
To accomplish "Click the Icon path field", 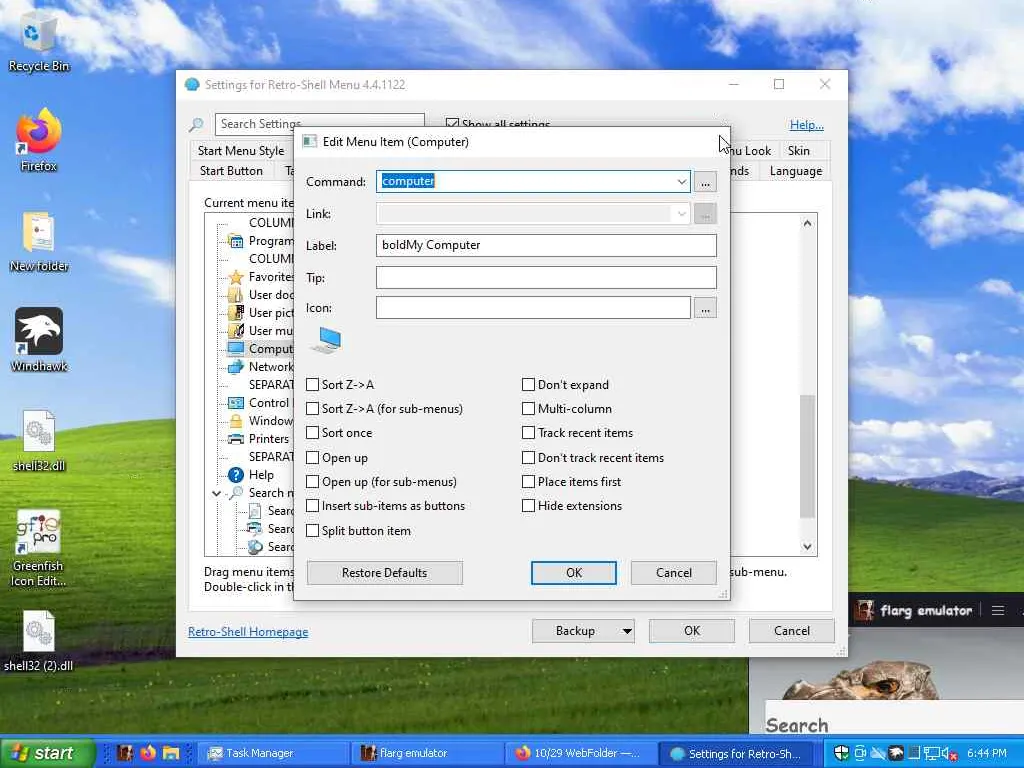I will coord(533,308).
